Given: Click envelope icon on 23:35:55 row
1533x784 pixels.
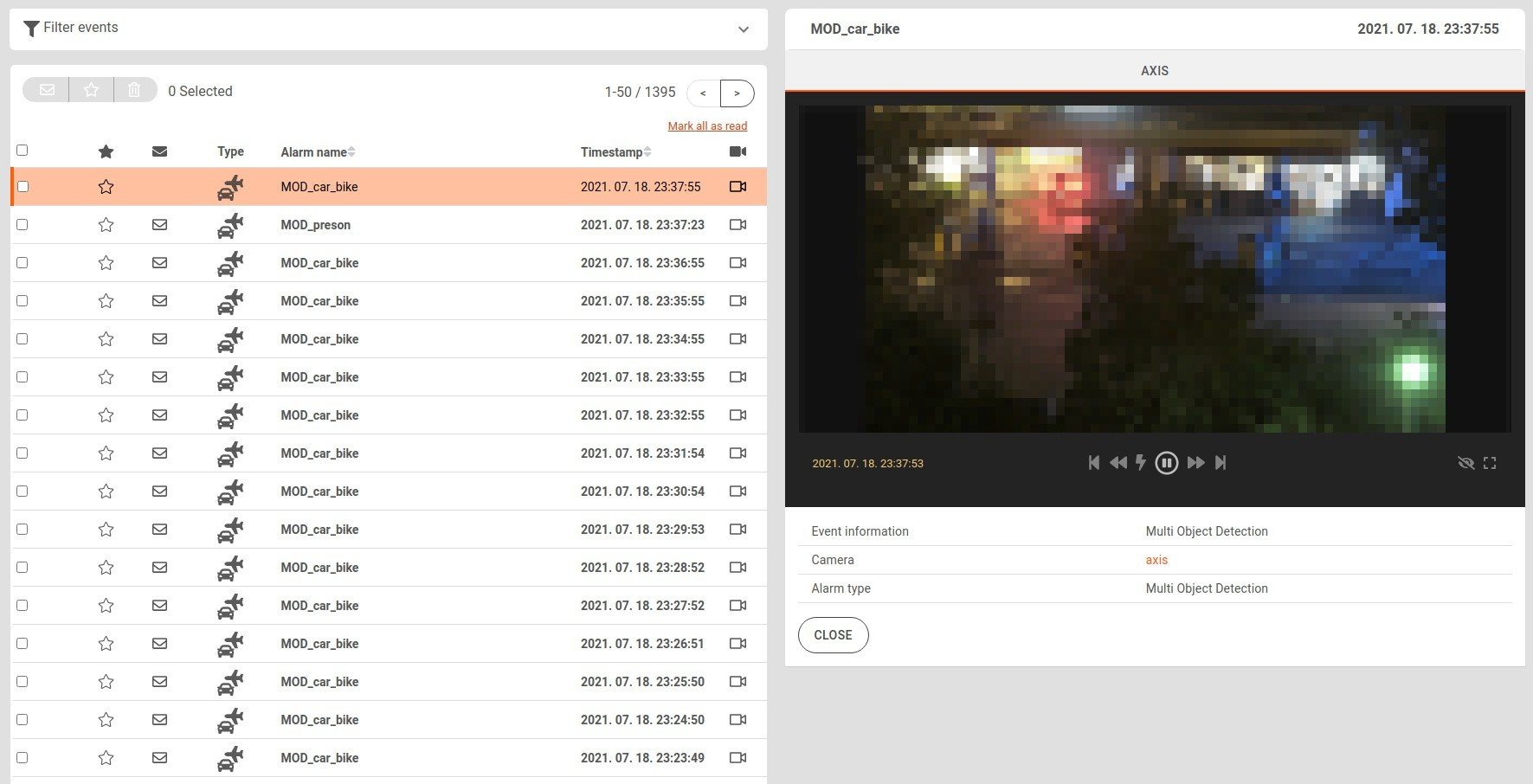Looking at the screenshot, I should coord(159,301).
